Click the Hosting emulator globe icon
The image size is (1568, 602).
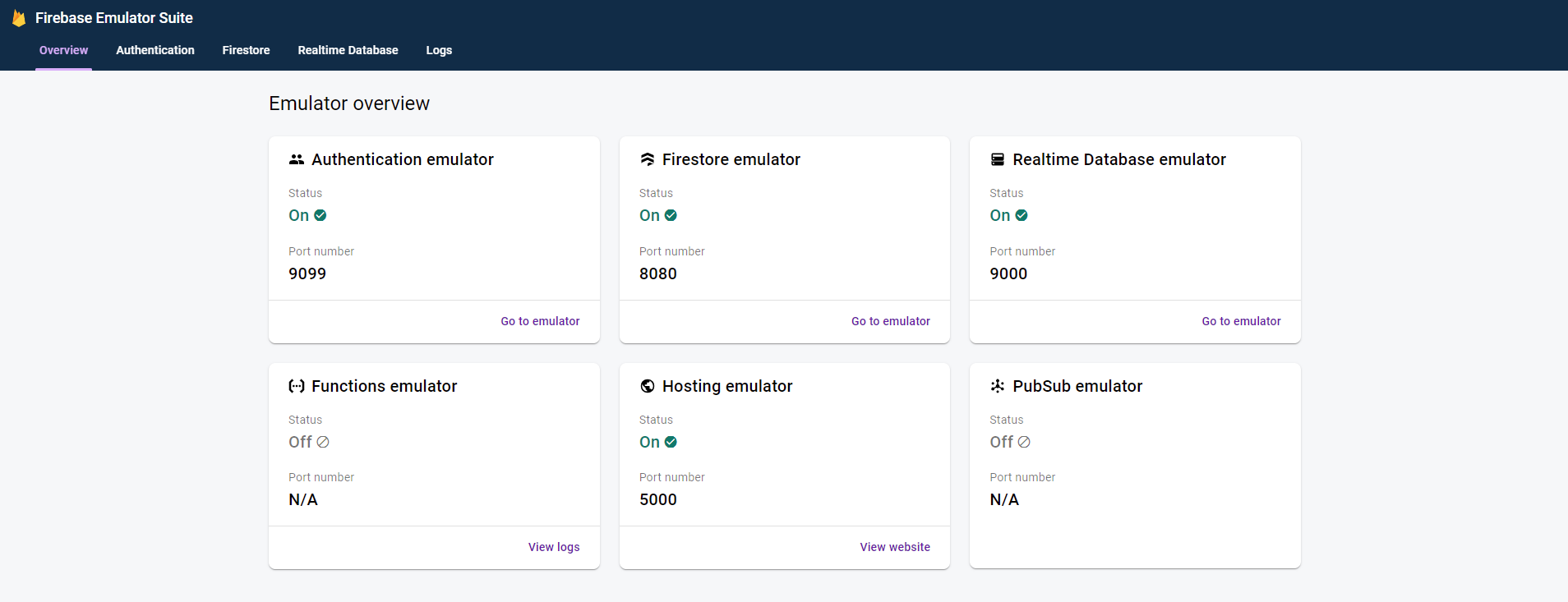[x=648, y=386]
